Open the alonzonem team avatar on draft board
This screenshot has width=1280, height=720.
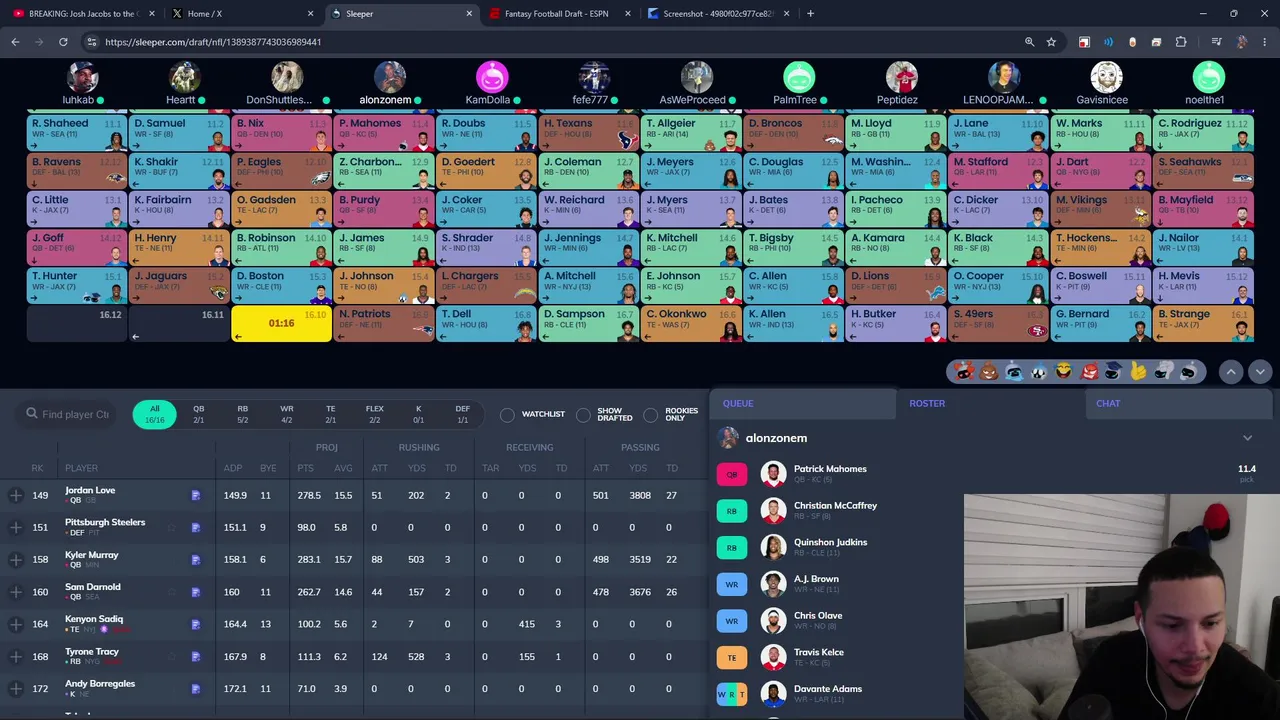click(x=390, y=77)
